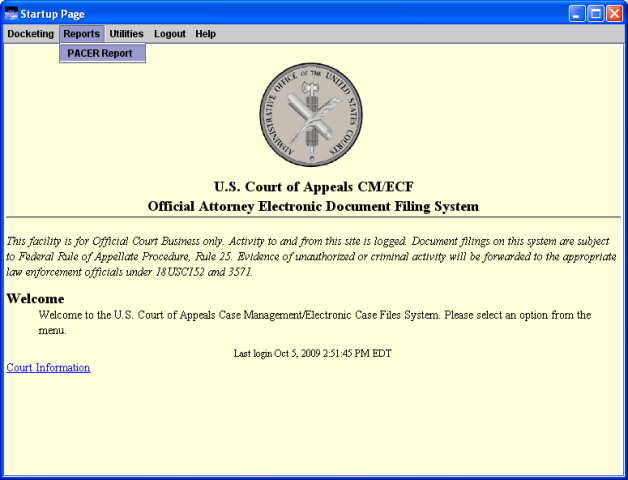The height and width of the screenshot is (480, 628).
Task: Open the Docketing menu
Action: pos(30,34)
